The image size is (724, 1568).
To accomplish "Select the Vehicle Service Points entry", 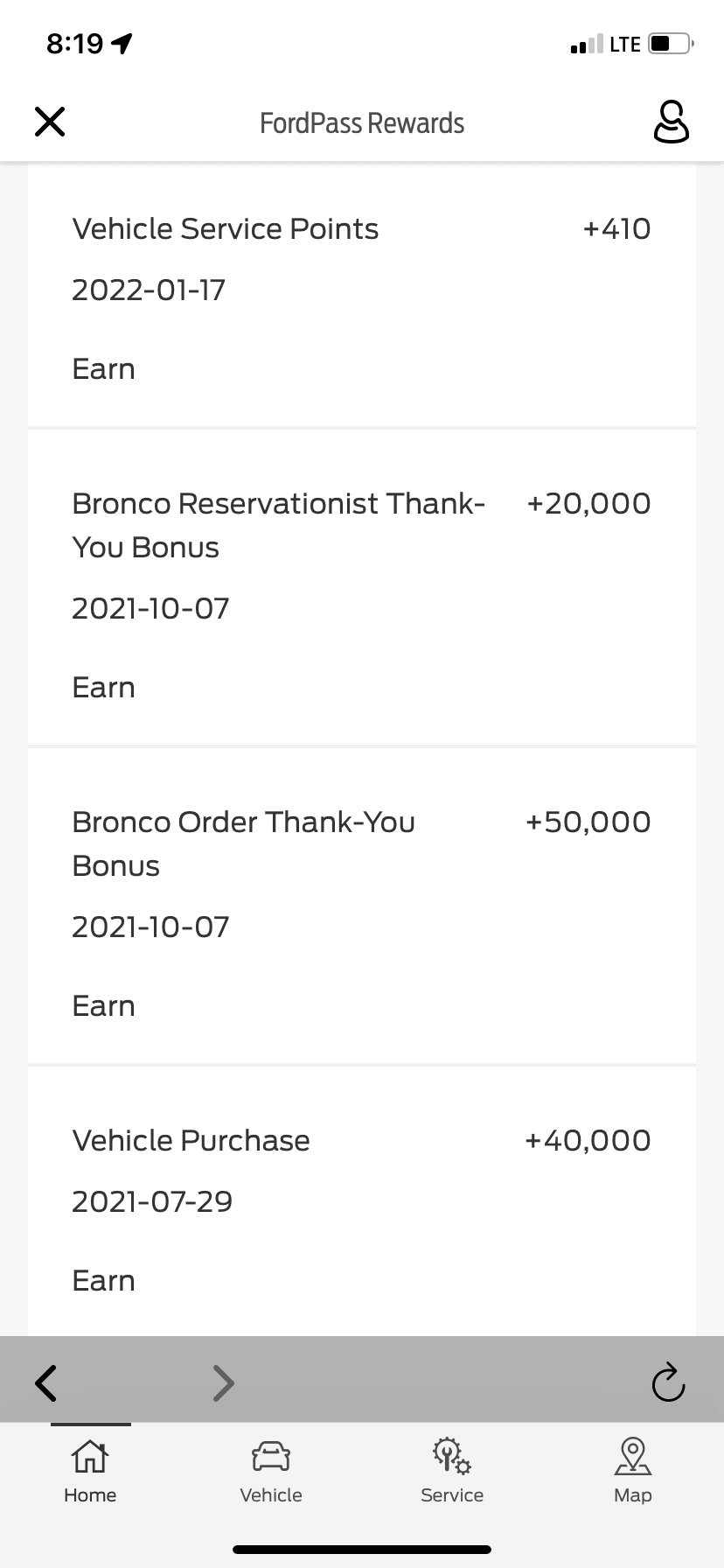I will click(362, 297).
